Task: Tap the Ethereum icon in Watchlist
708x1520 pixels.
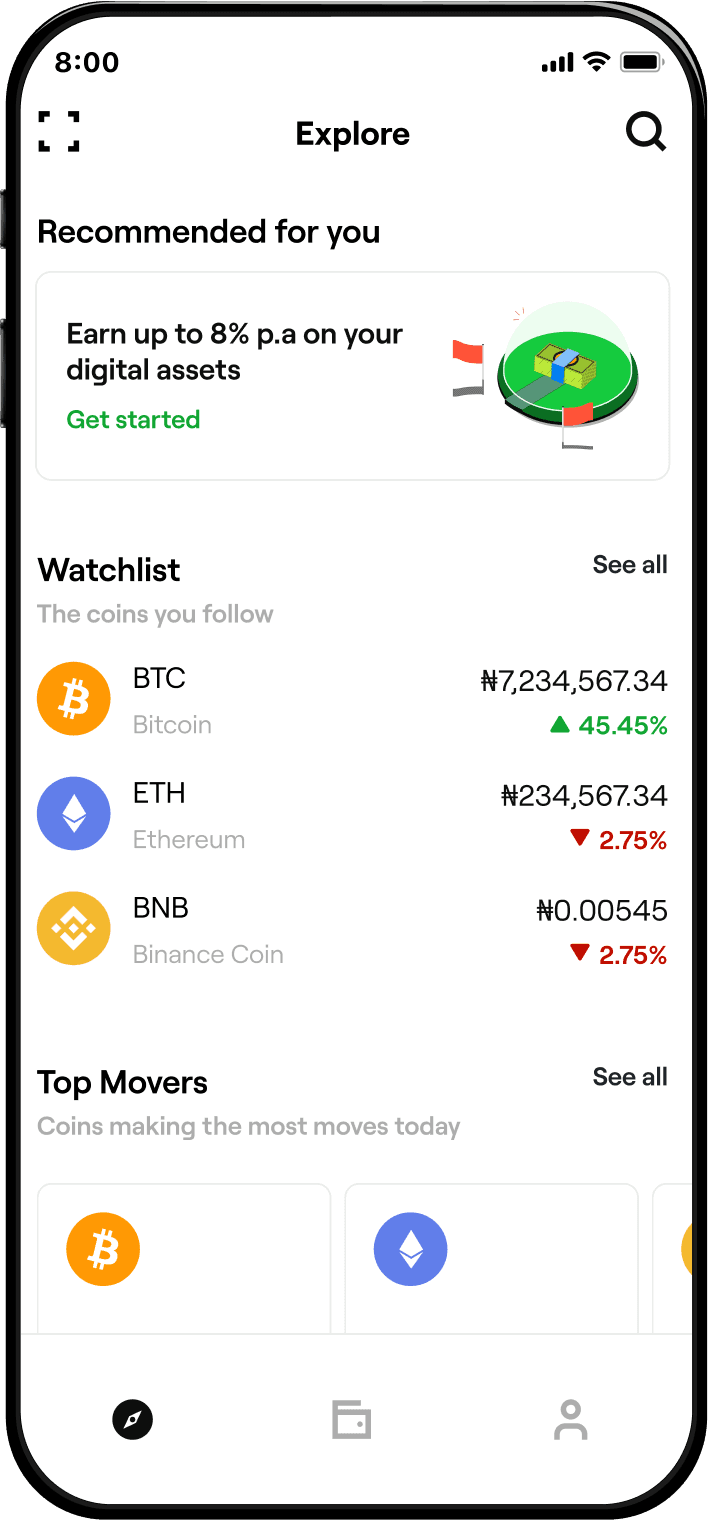Action: tap(73, 814)
